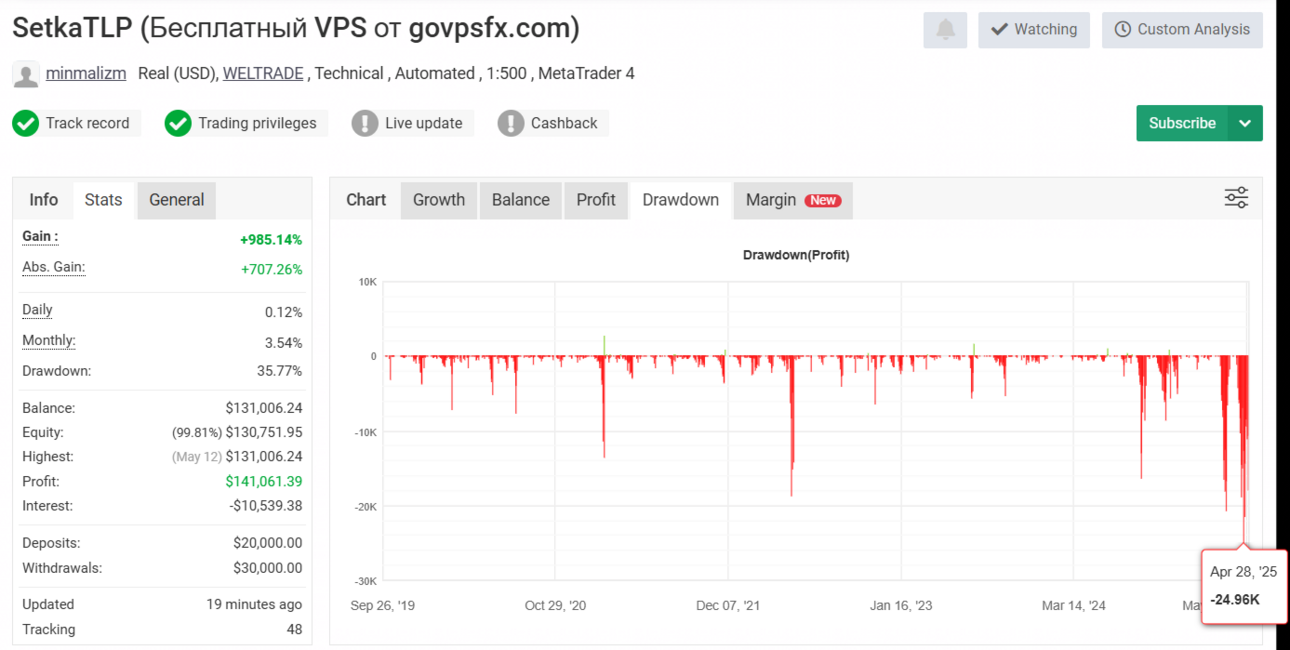Click the -$10,539.38 interest value
This screenshot has width=1290, height=650.
(266, 506)
